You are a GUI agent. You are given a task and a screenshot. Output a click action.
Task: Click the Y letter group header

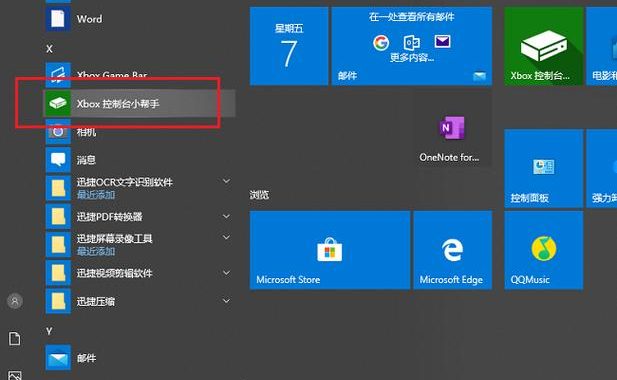tap(49, 331)
